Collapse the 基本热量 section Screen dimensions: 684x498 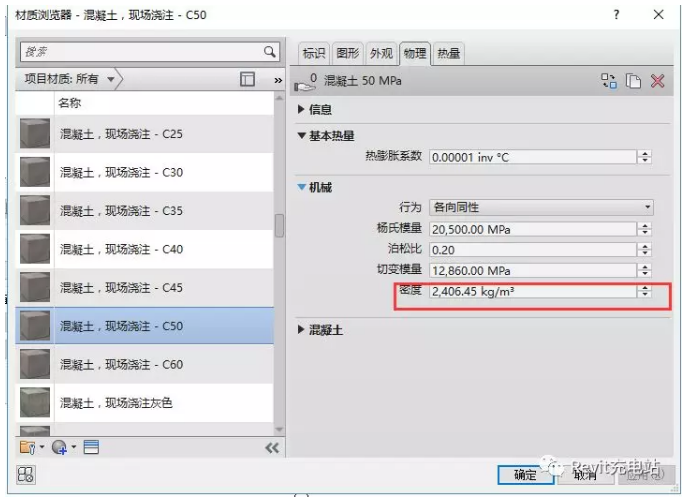click(x=301, y=136)
